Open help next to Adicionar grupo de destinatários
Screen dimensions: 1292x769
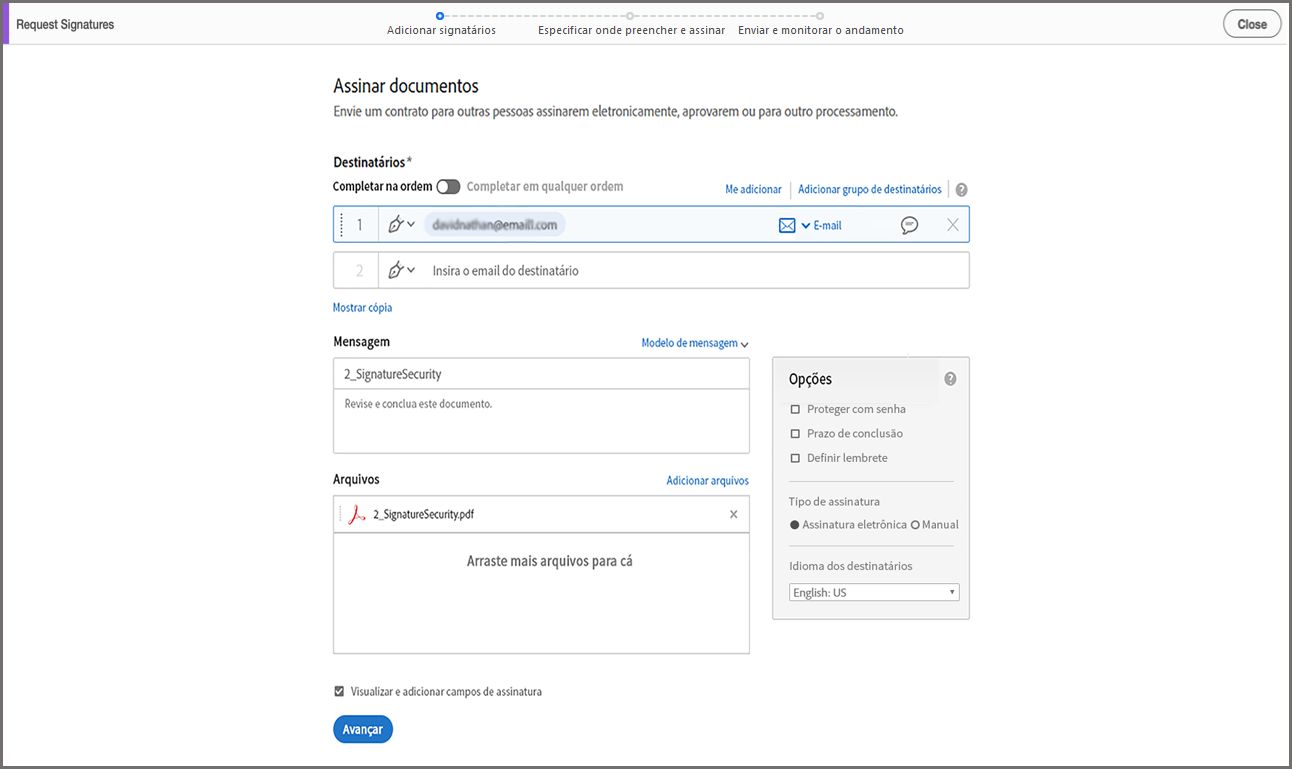(x=962, y=189)
